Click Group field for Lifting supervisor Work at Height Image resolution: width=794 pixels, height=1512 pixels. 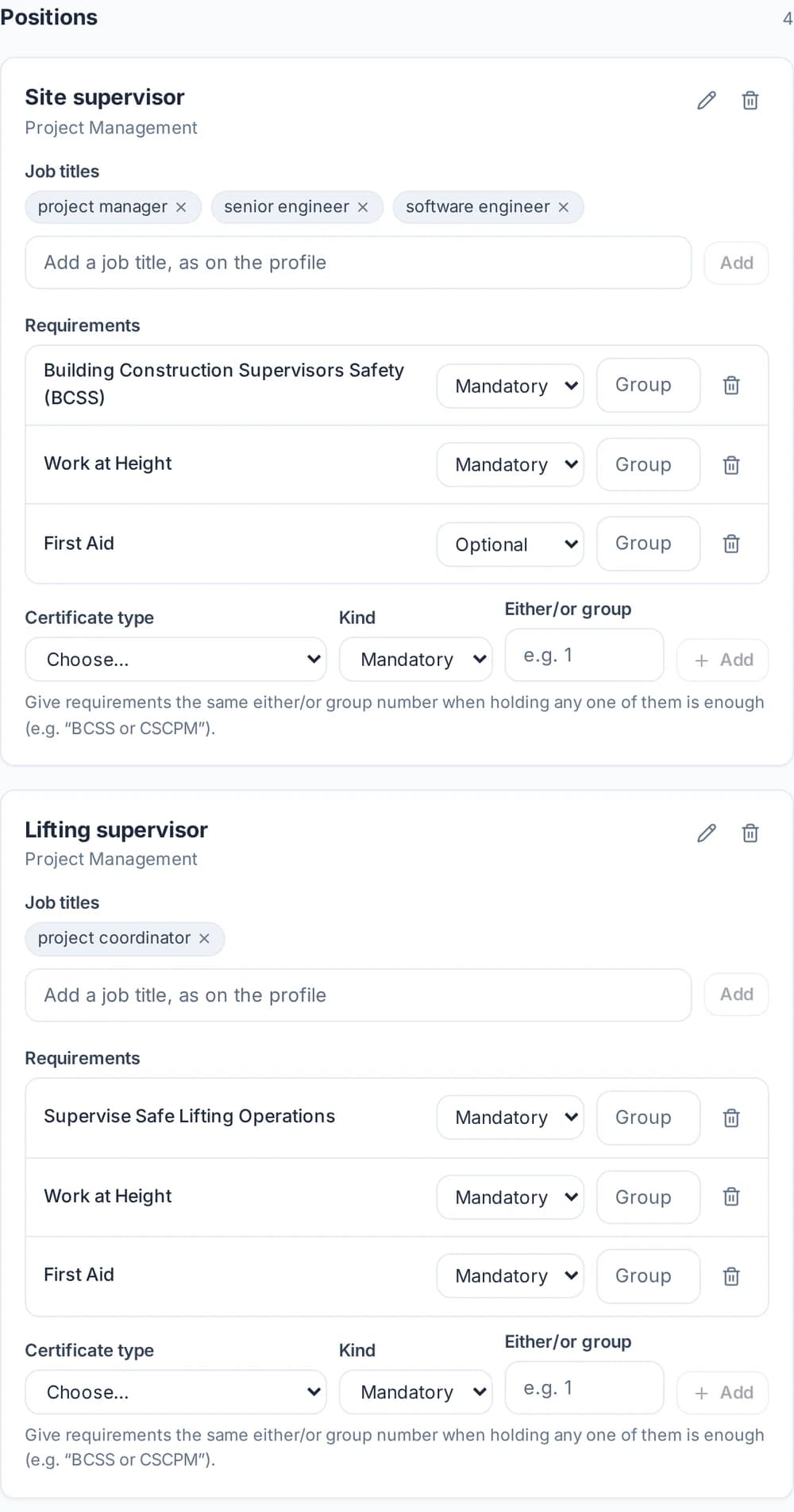click(x=648, y=1197)
